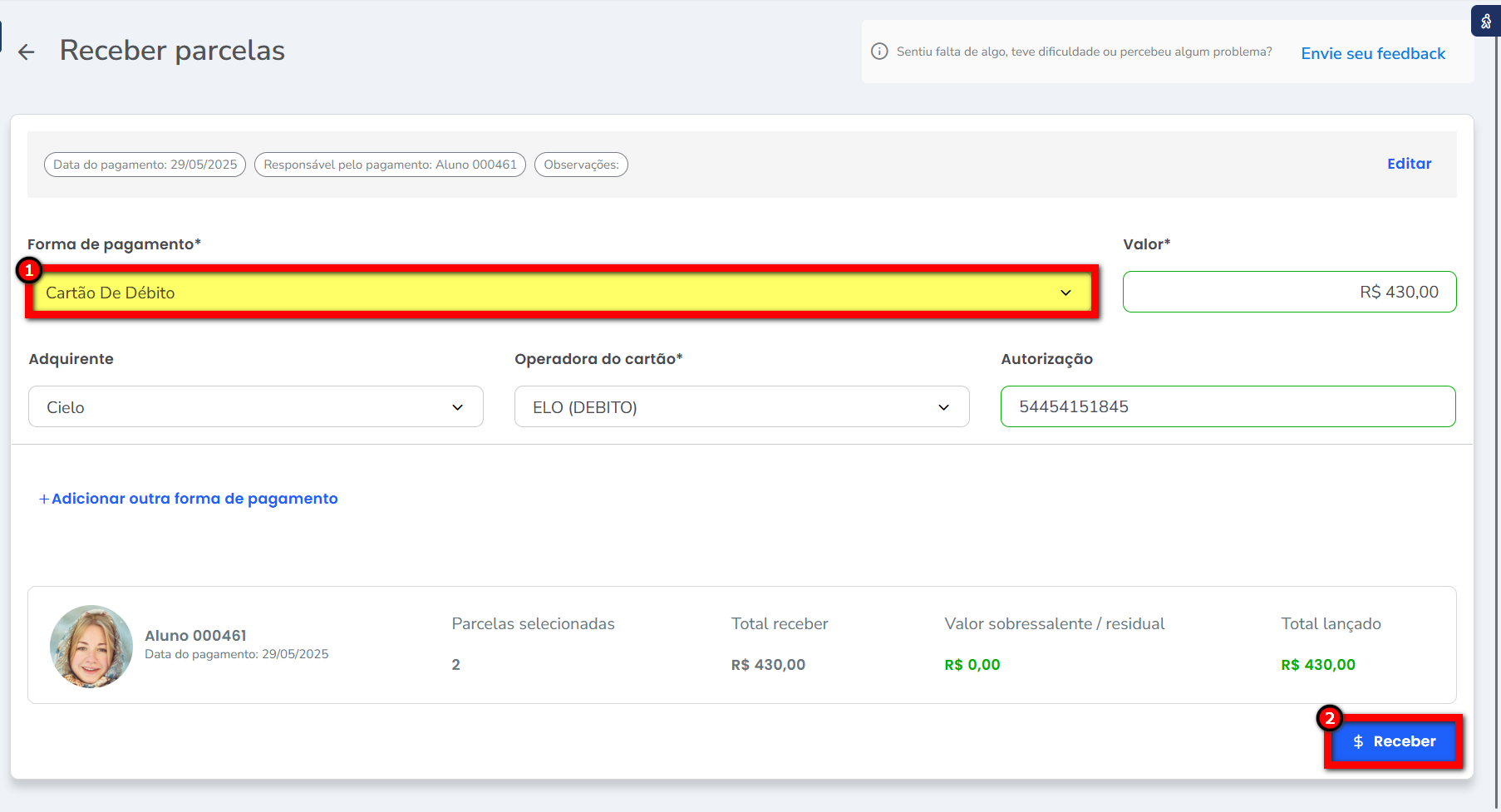Click the accessibility icon at top right

click(x=1486, y=22)
